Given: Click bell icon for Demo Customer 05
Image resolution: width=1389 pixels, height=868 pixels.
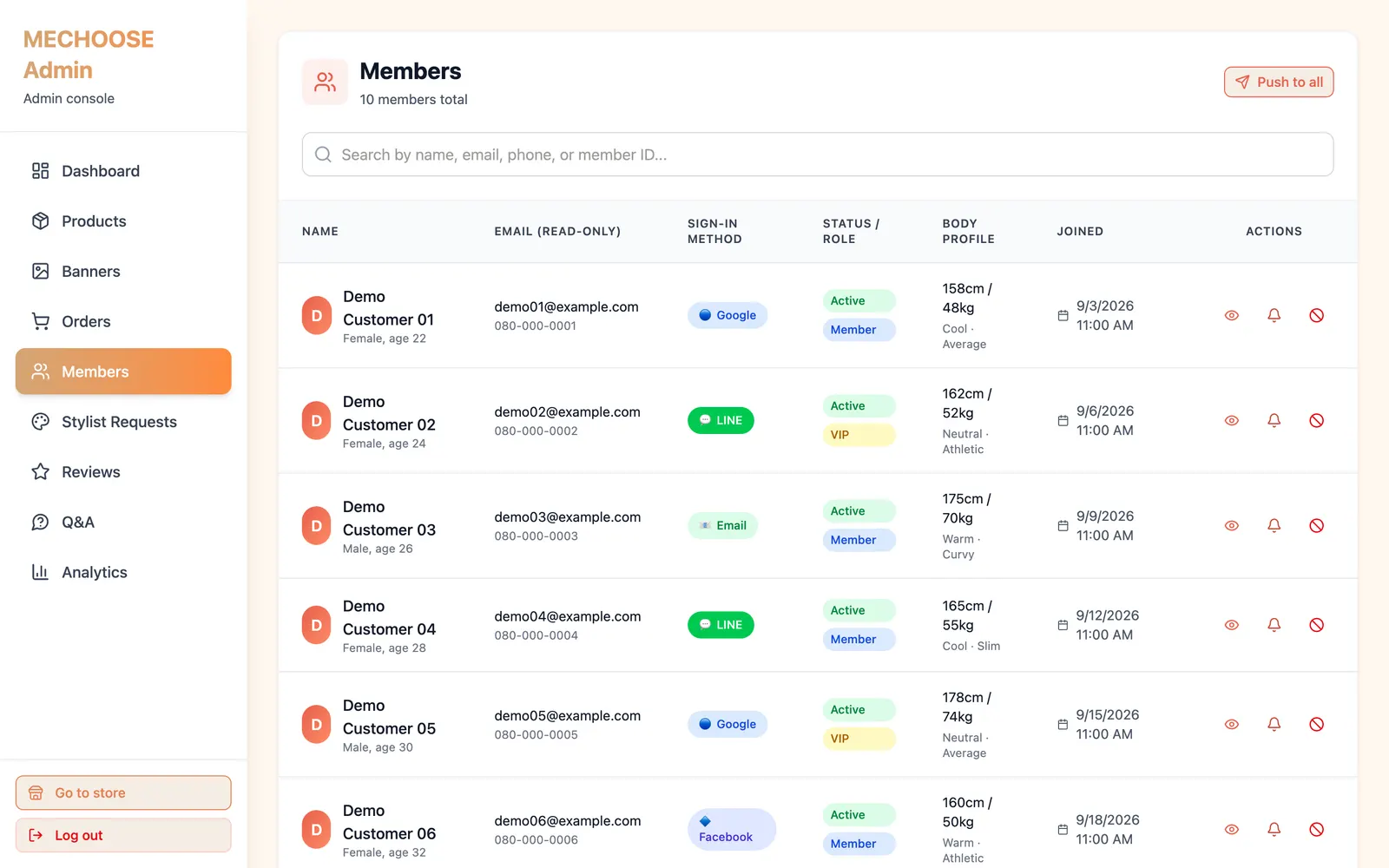Looking at the screenshot, I should (x=1274, y=724).
